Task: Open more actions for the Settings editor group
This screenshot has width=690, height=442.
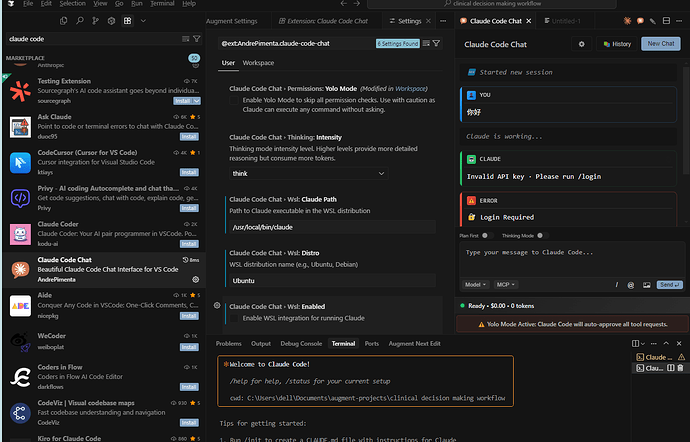Action: tap(443, 21)
